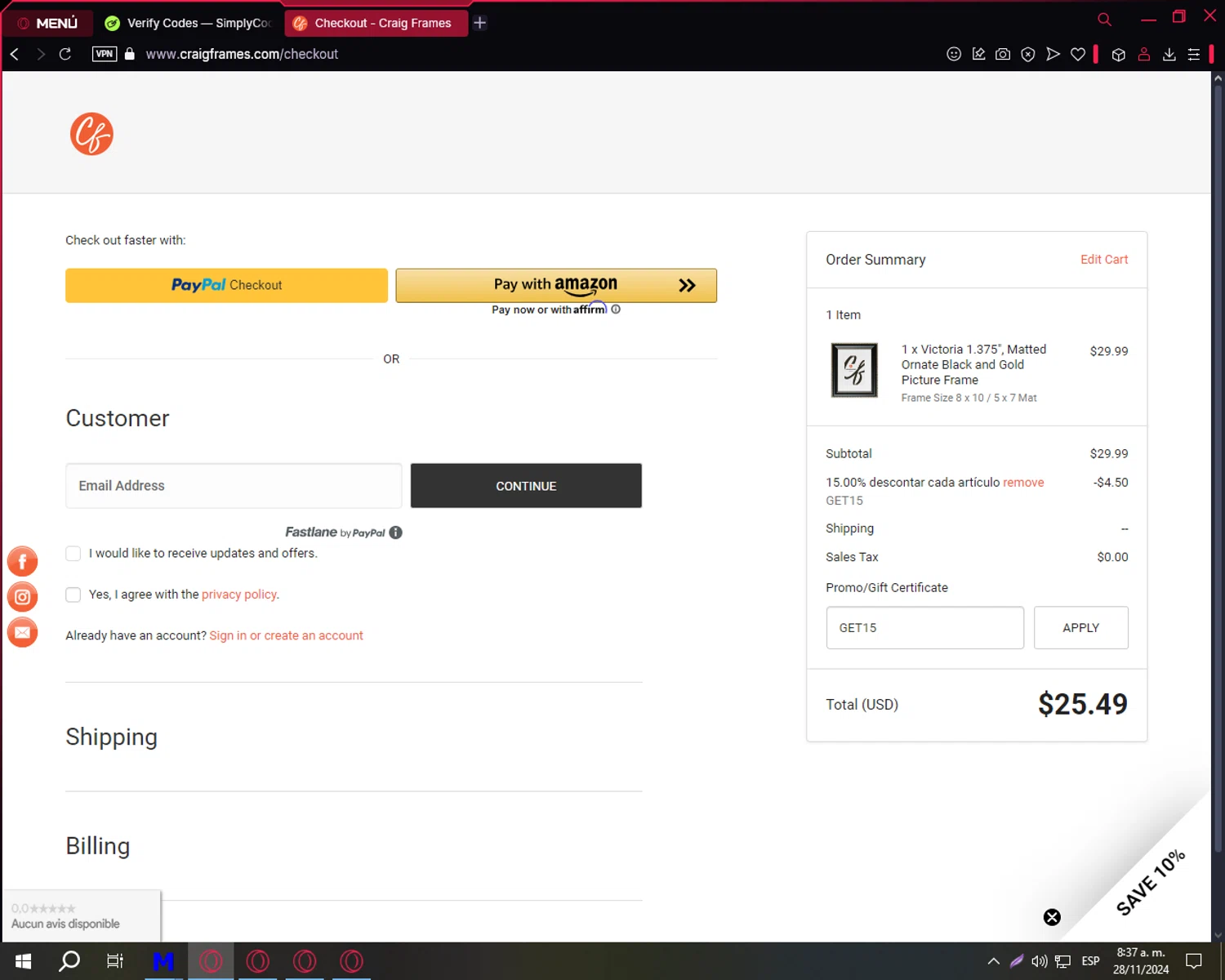Screen dimensions: 1225x980
Task: Remove the GET15 coupon
Action: pyautogui.click(x=1023, y=483)
